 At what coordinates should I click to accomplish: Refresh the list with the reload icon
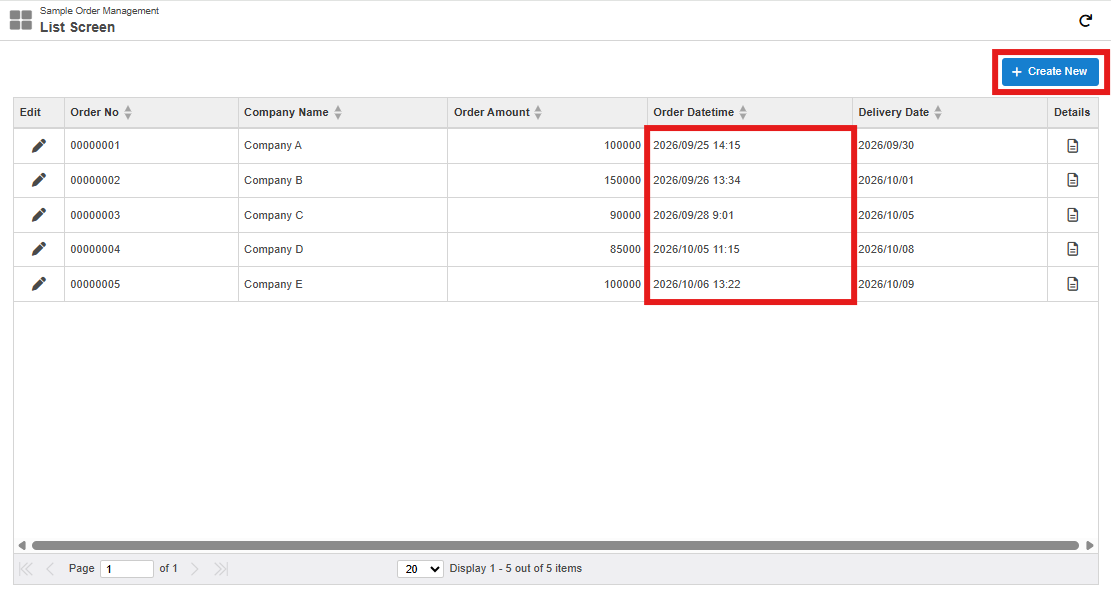tap(1085, 21)
